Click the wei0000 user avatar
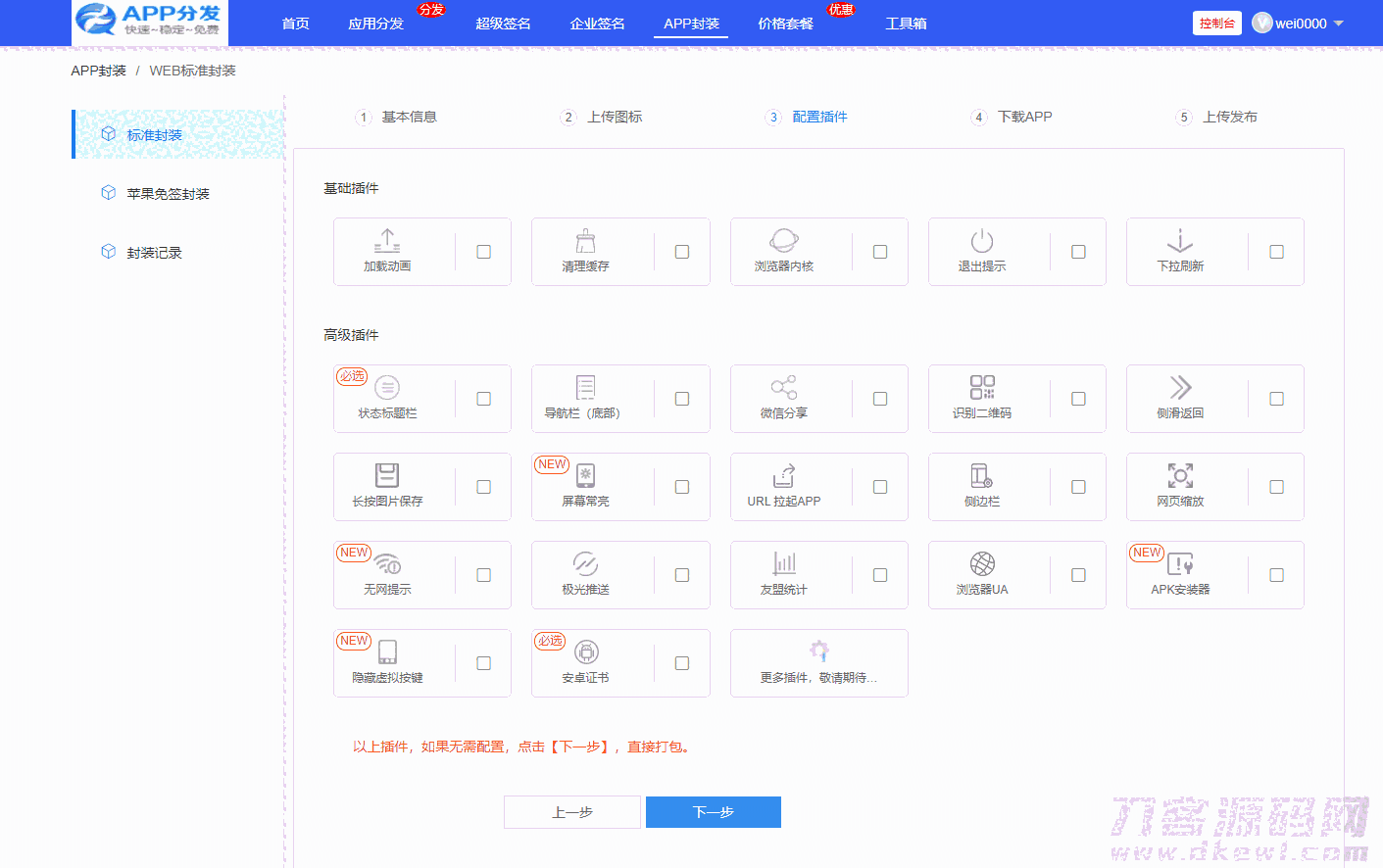 (1262, 24)
